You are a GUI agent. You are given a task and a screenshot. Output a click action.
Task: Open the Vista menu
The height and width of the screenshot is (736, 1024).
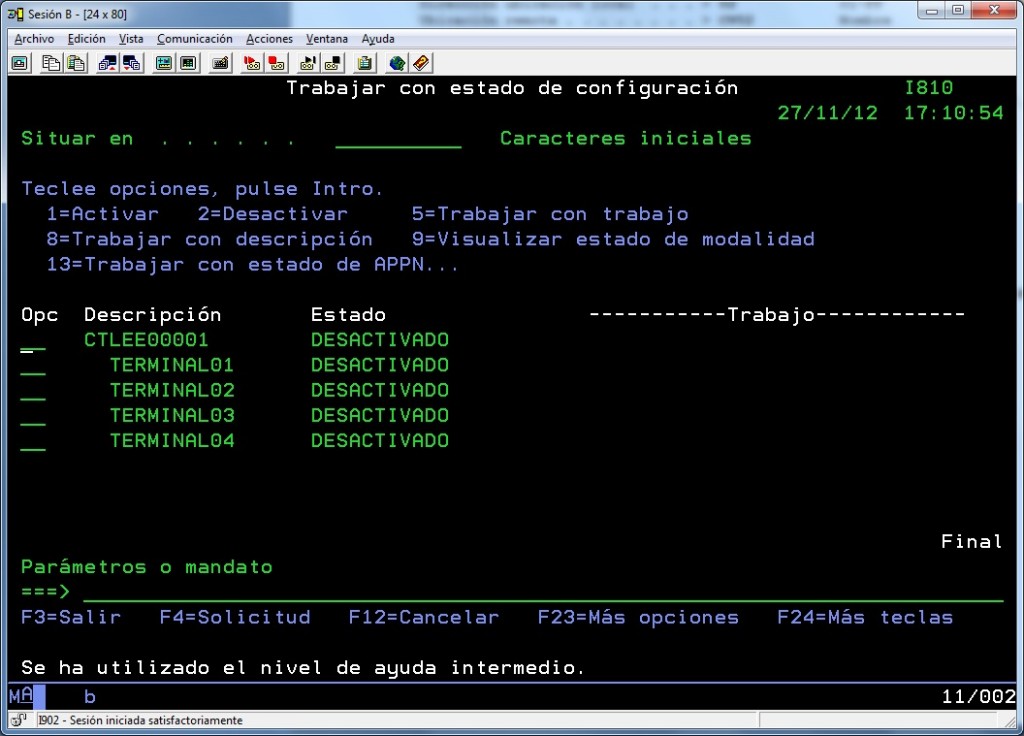(131, 39)
